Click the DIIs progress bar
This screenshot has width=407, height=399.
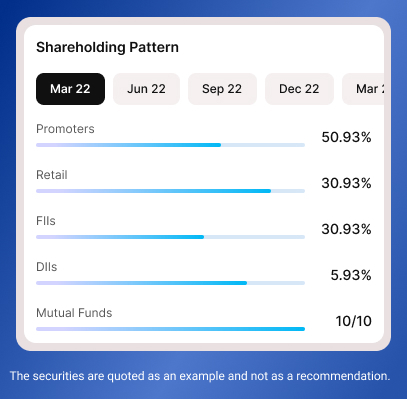click(170, 283)
